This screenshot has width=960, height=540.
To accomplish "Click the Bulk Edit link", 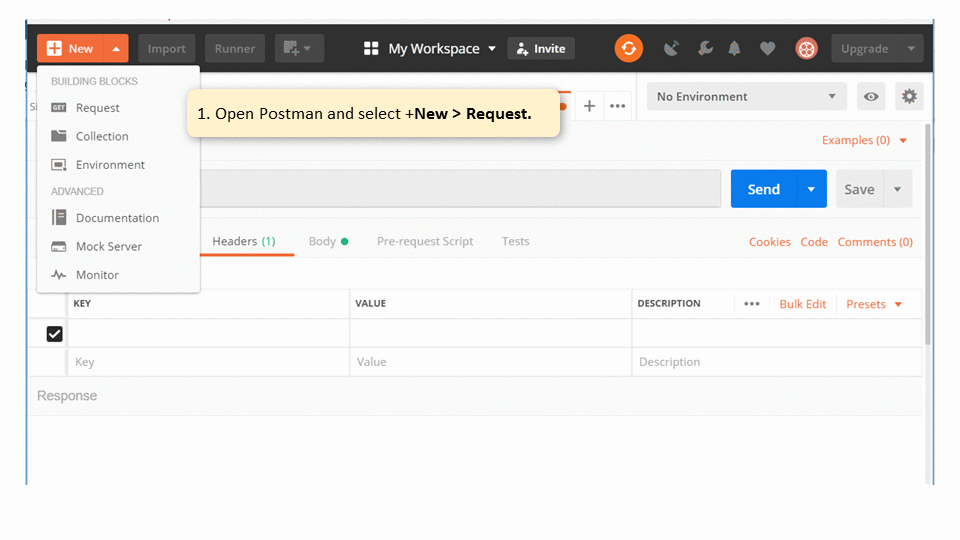I will 803,304.
